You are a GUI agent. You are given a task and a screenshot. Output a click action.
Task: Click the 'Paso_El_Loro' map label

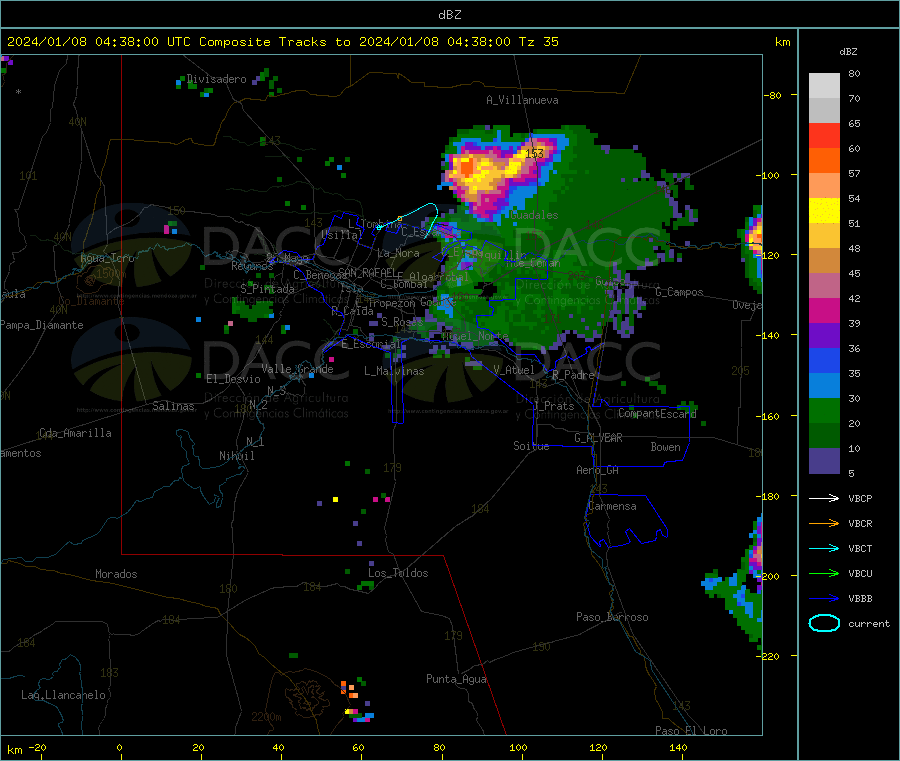[x=691, y=731]
